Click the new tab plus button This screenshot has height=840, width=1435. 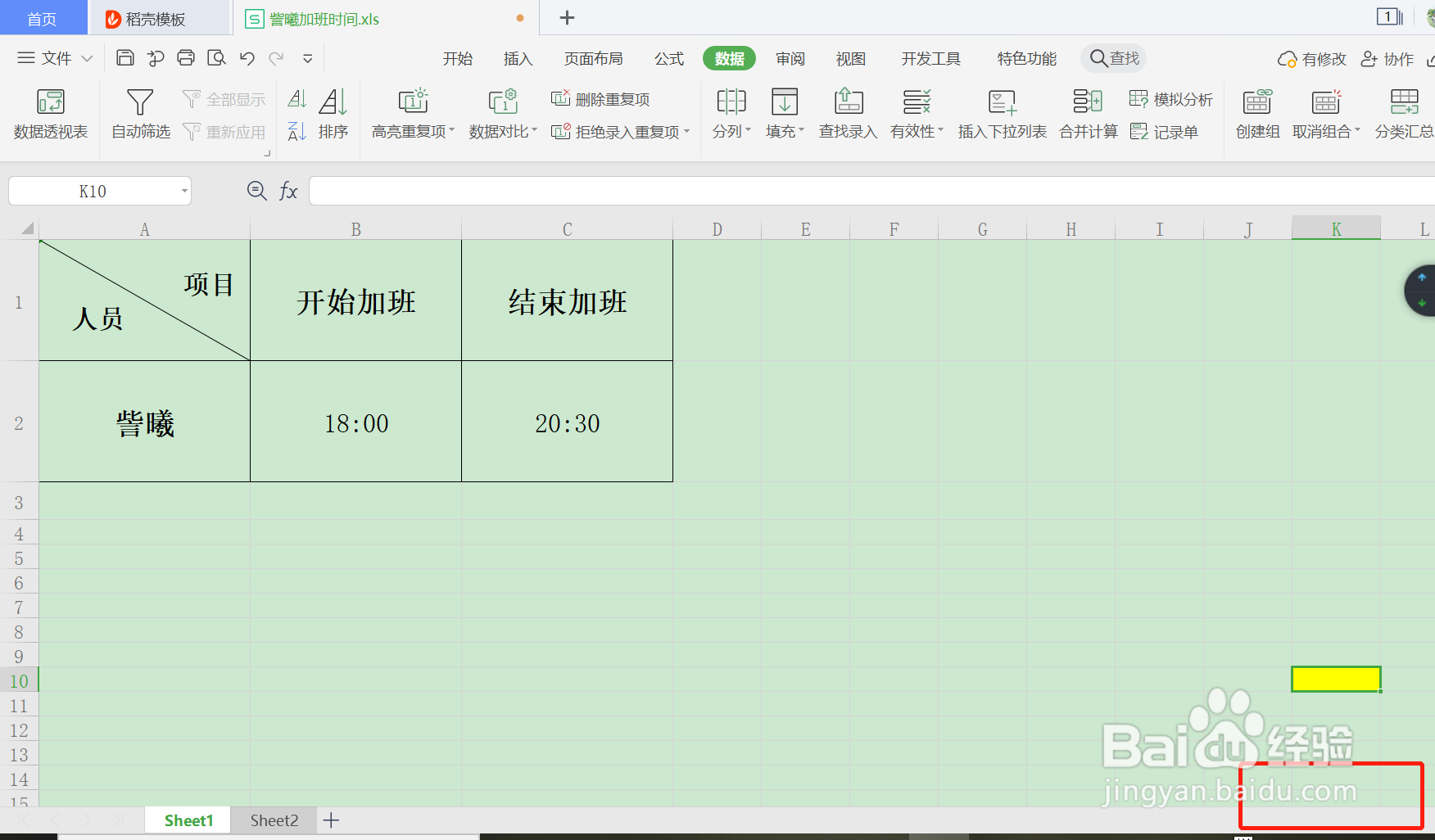(567, 17)
